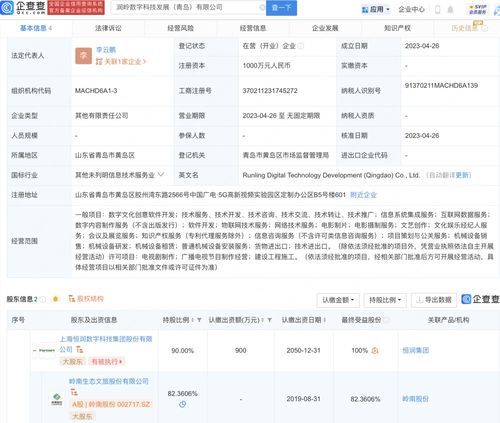
Task: Open the notification bell icon
Action: 450,10
